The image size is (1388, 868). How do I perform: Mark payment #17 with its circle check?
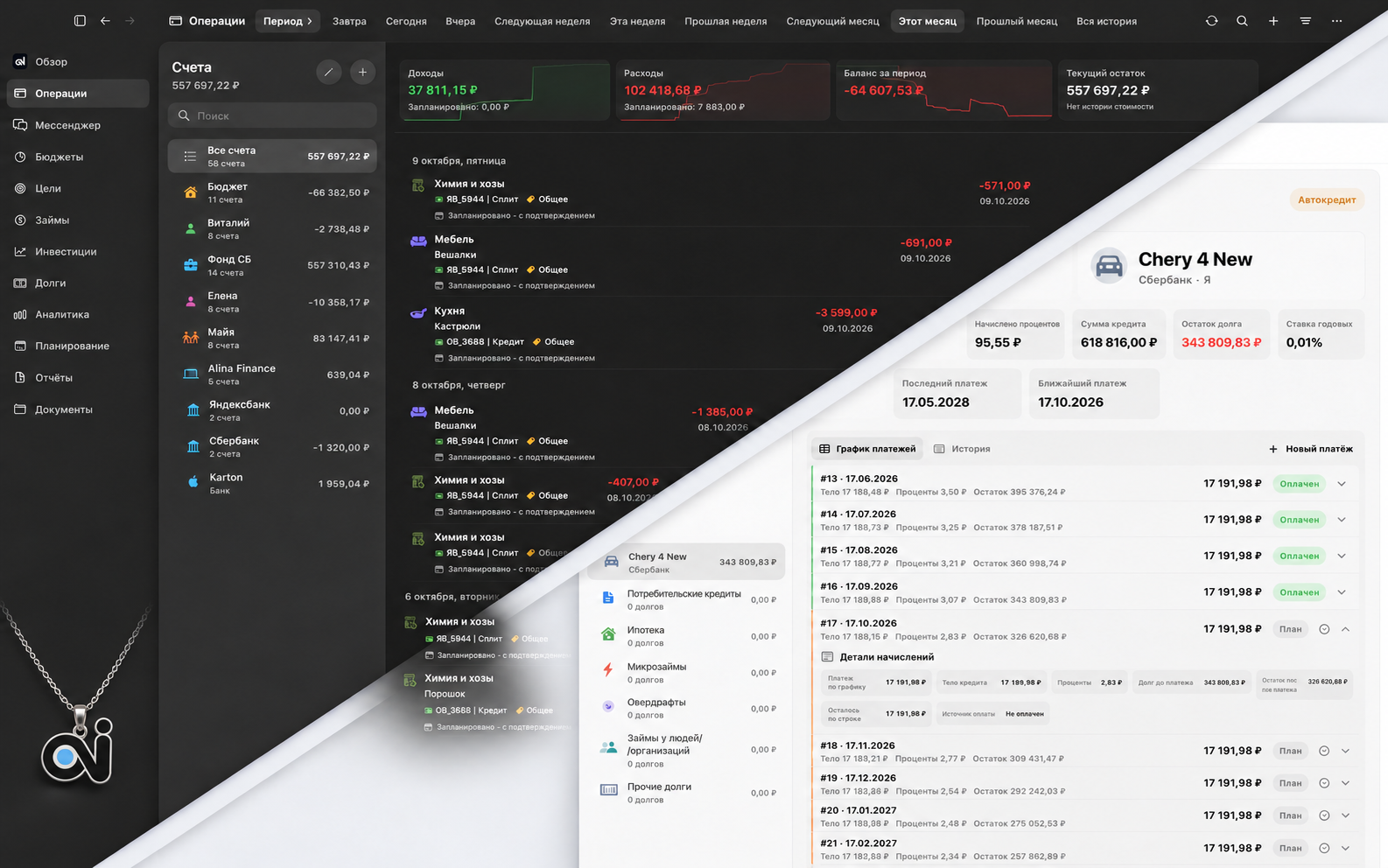click(x=1324, y=629)
